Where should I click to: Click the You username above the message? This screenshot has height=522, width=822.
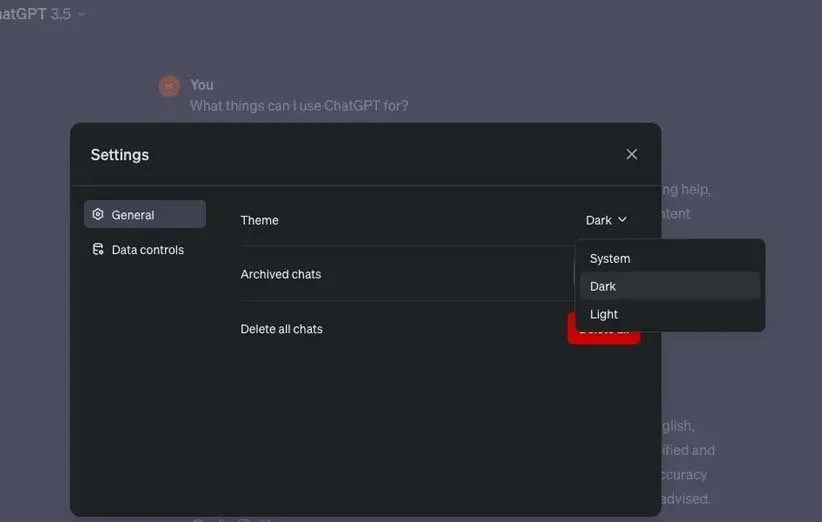[x=202, y=85]
